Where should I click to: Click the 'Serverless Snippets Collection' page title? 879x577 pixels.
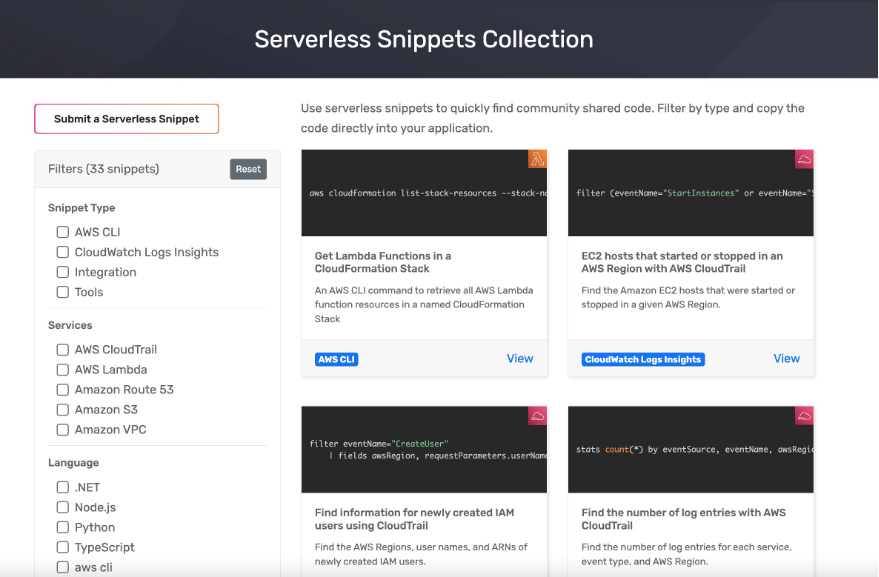pos(424,39)
